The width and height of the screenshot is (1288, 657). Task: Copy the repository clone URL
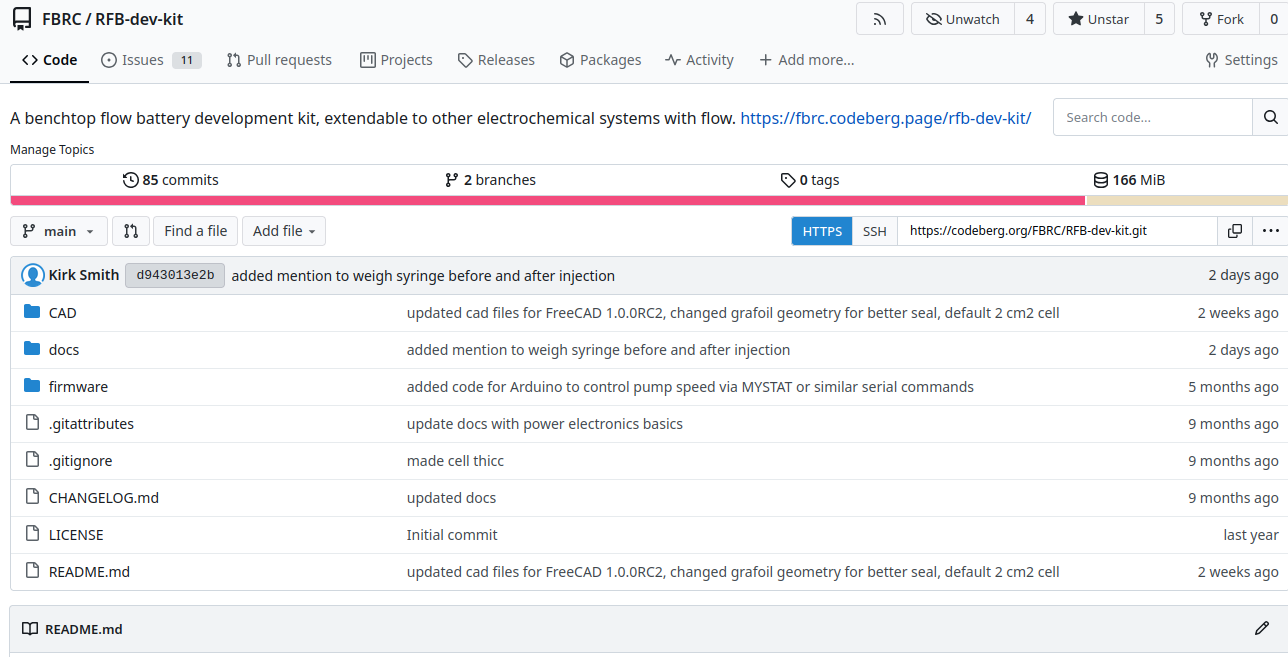click(x=1235, y=231)
